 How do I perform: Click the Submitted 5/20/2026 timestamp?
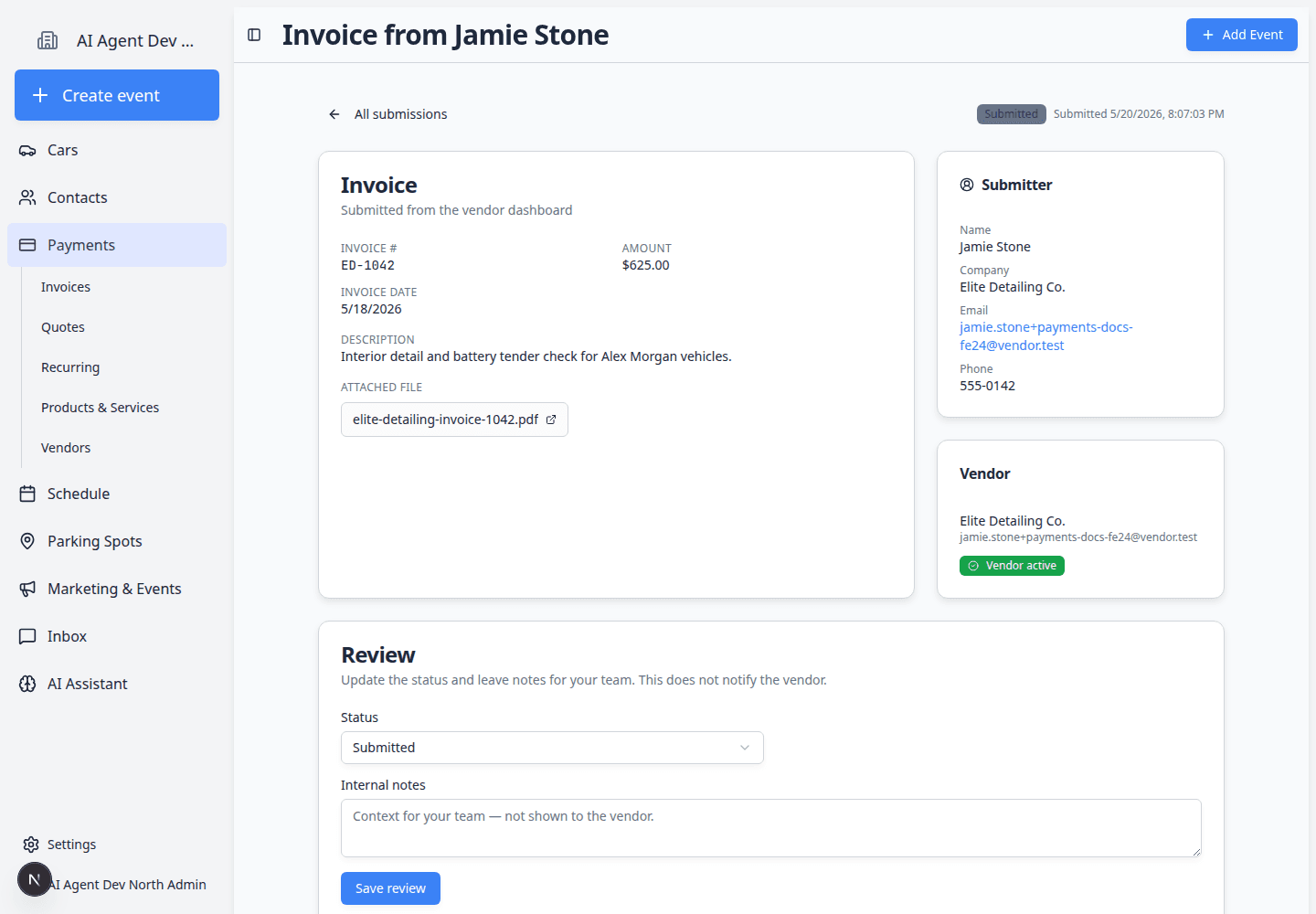(1139, 114)
